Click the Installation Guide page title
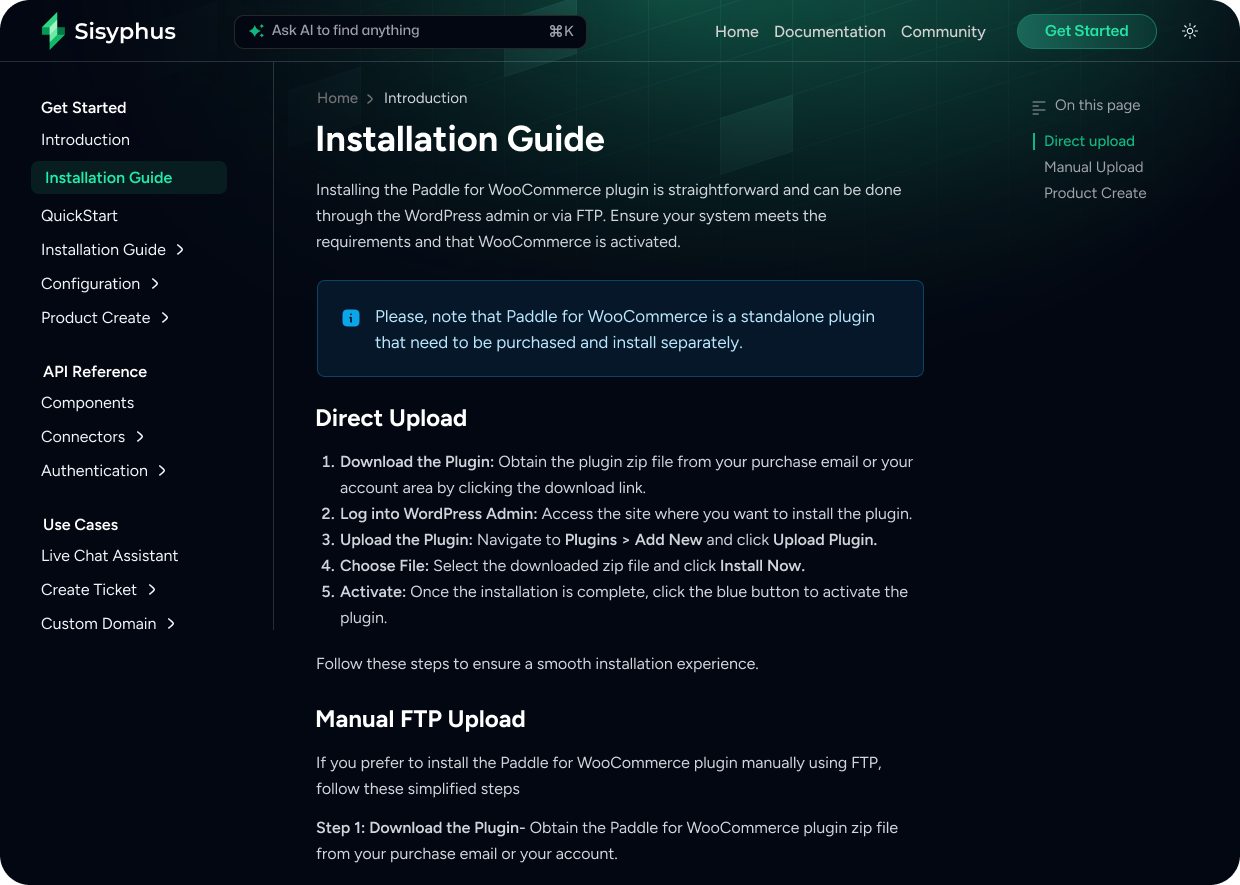This screenshot has height=885, width=1240. 460,139
